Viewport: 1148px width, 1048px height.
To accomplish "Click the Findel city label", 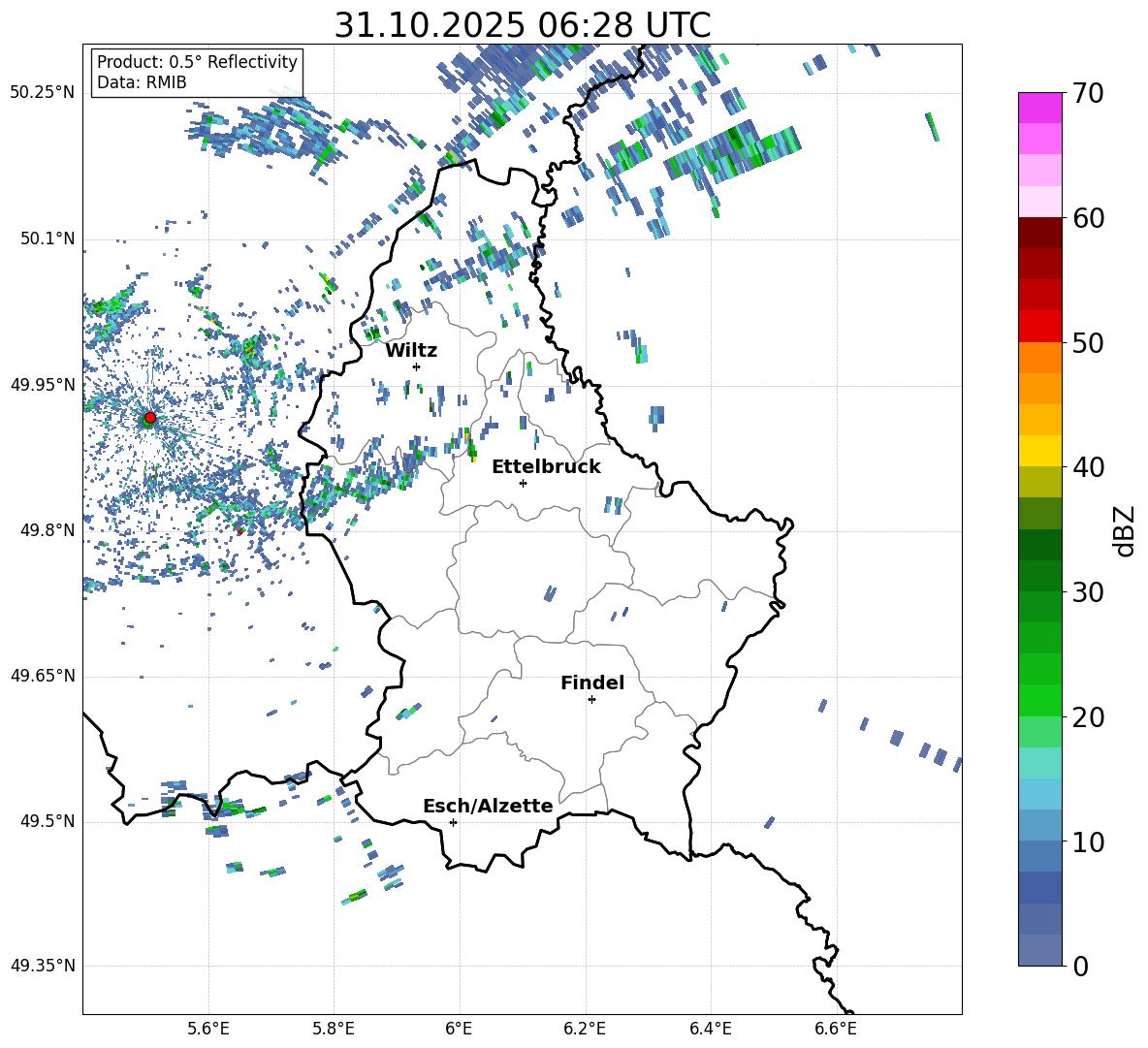I will [x=592, y=683].
